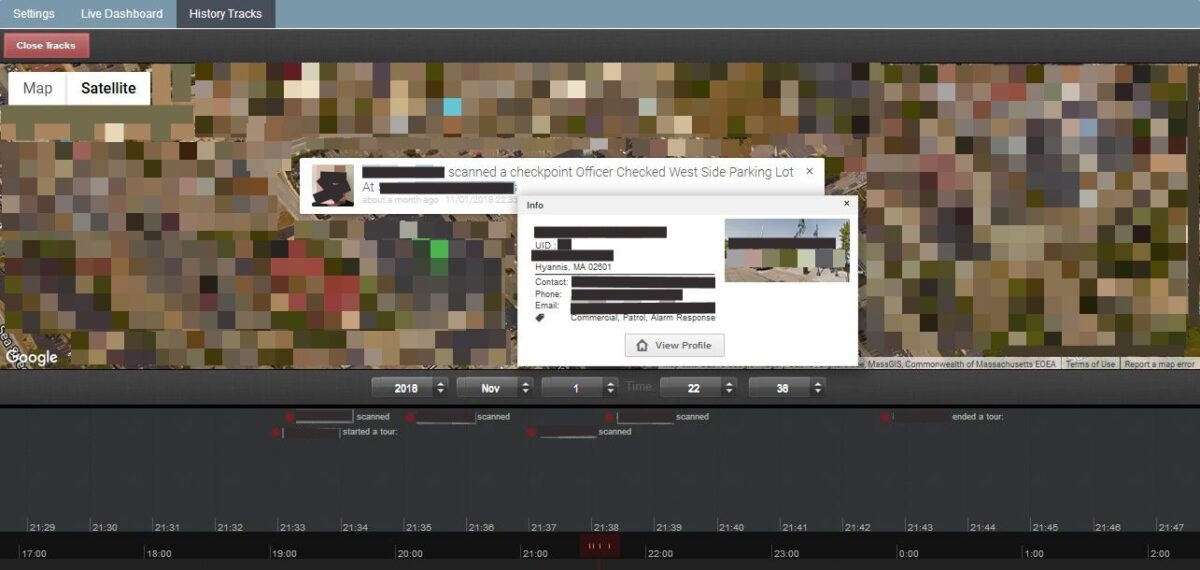Click the red highlighted timeline position marker

click(599, 546)
